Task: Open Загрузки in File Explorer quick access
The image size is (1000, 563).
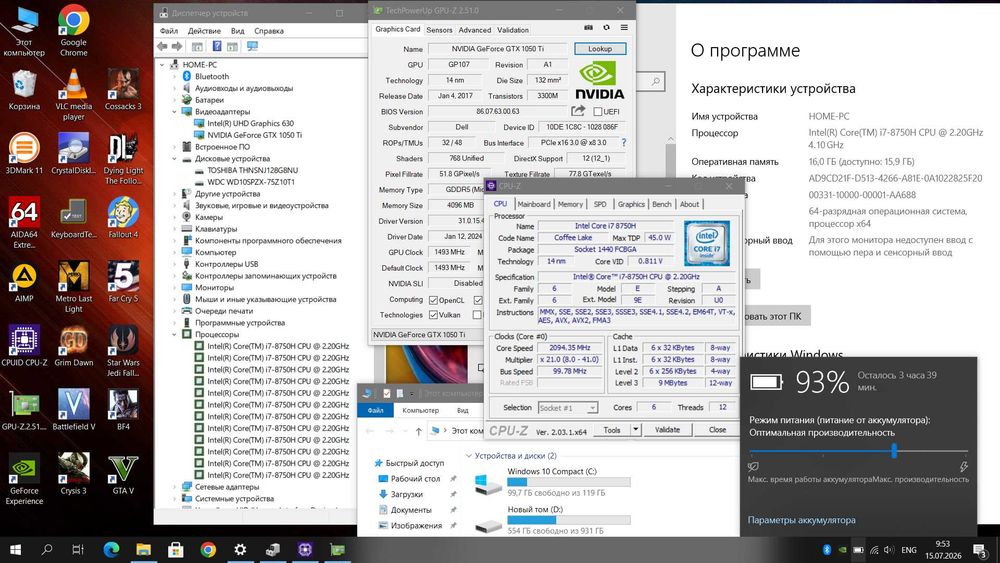Action: tap(406, 494)
